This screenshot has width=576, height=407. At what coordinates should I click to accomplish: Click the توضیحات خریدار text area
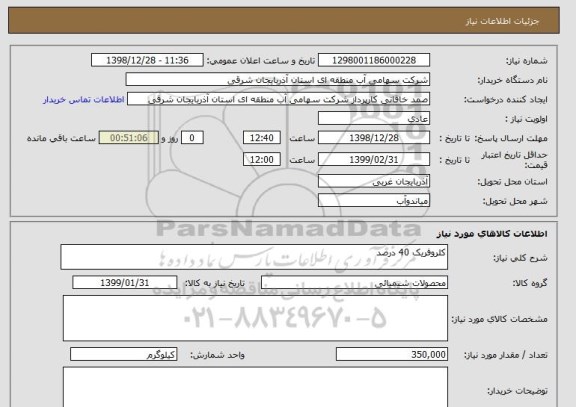click(255, 387)
